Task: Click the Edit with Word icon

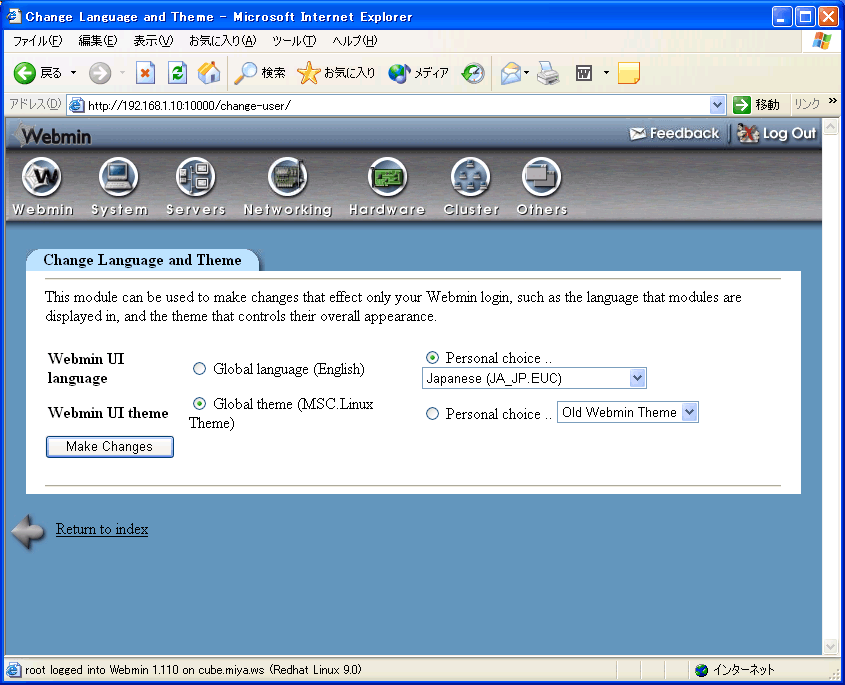Action: tap(584, 73)
